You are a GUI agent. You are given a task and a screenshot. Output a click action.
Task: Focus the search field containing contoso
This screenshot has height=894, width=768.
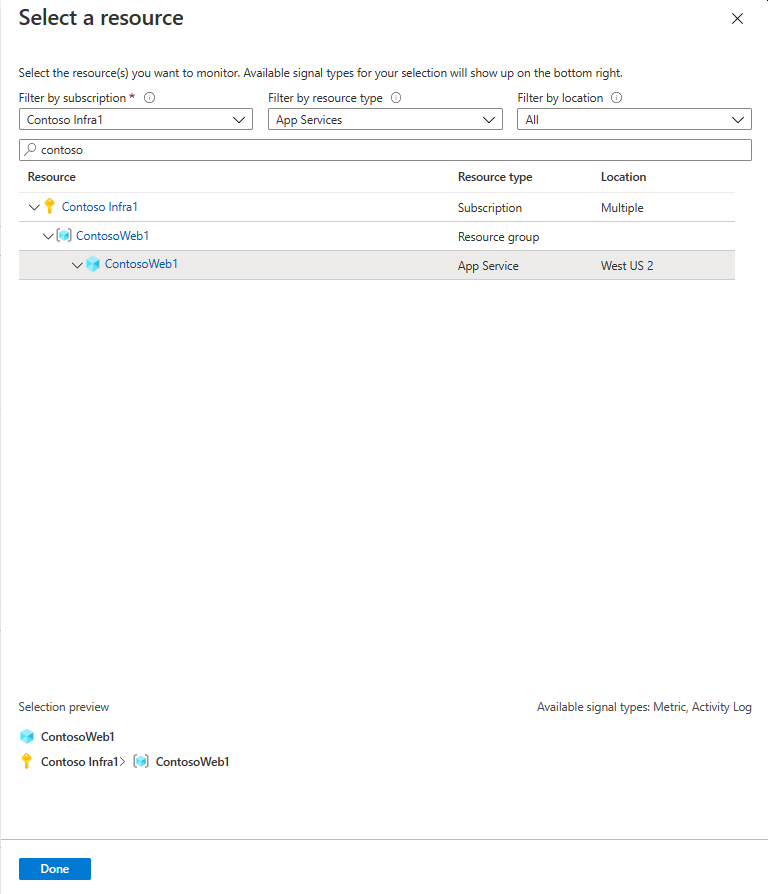tap(385, 150)
